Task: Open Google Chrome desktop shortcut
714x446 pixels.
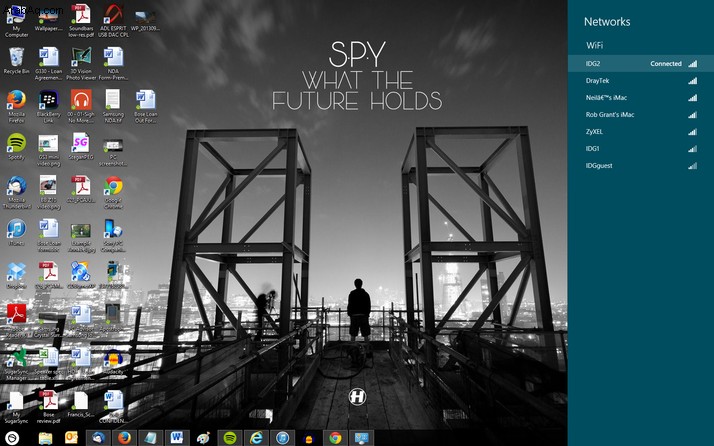Action: pos(113,193)
